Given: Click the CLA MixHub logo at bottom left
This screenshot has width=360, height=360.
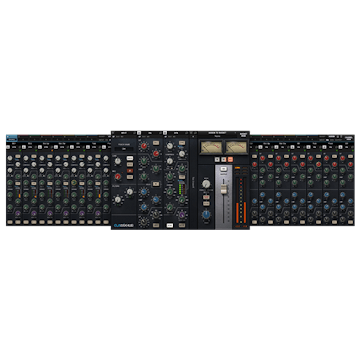Looking at the screenshot, I should 123,225.
